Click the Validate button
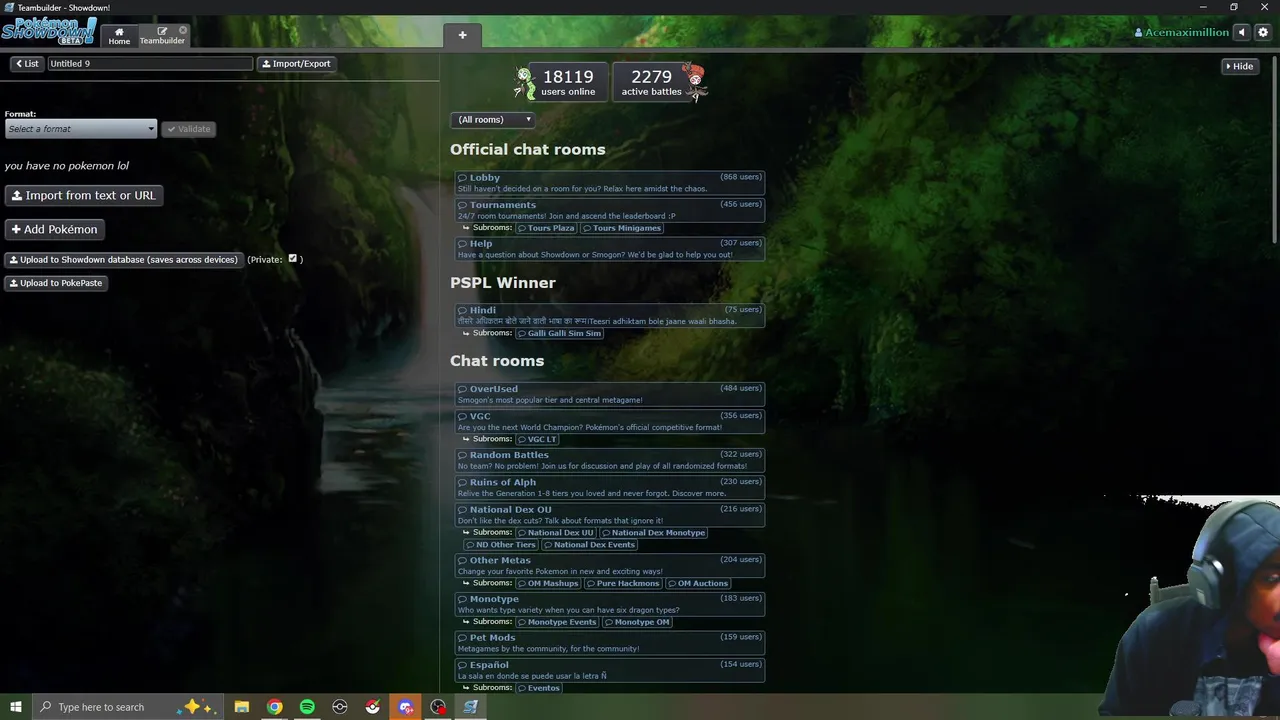The width and height of the screenshot is (1280, 720). (x=189, y=129)
